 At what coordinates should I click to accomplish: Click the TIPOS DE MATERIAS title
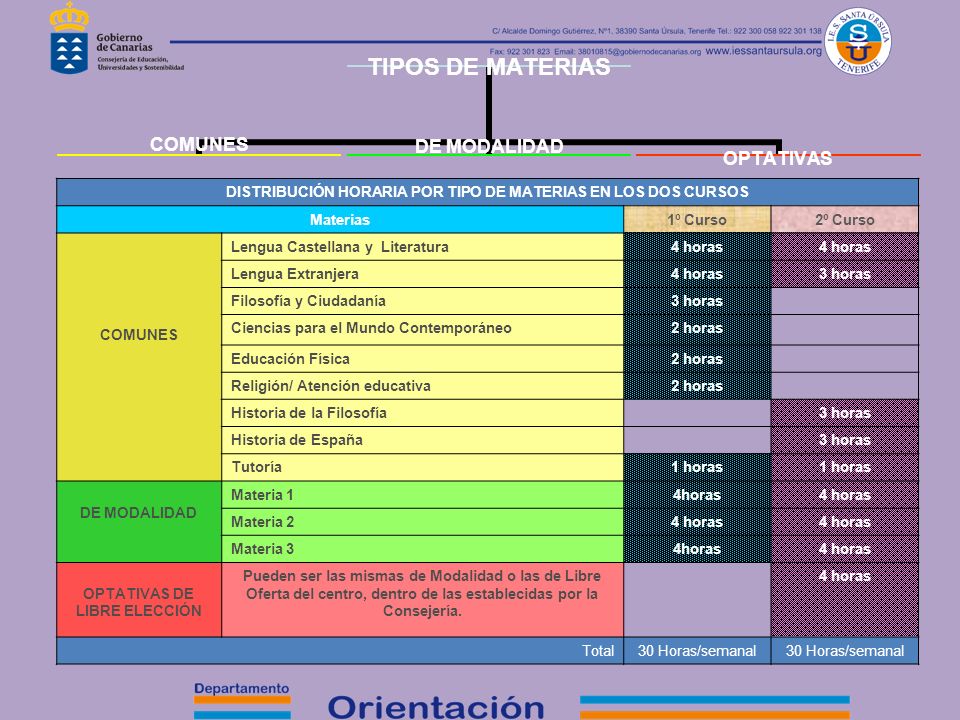(x=489, y=67)
